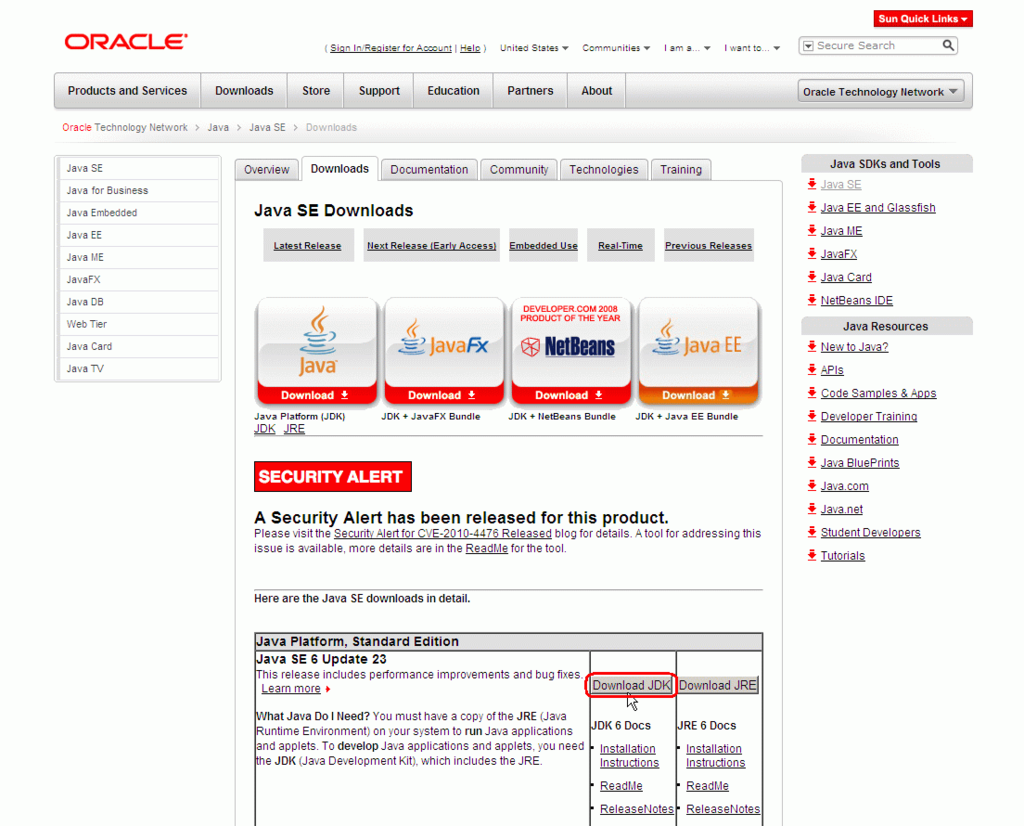The image size is (1024, 826).
Task: Select Web Tier in left sidebar
Action: pos(138,324)
